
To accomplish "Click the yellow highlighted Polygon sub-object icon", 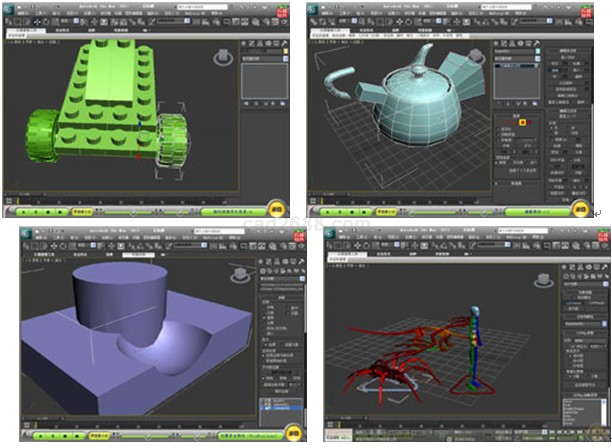I will [523, 122].
